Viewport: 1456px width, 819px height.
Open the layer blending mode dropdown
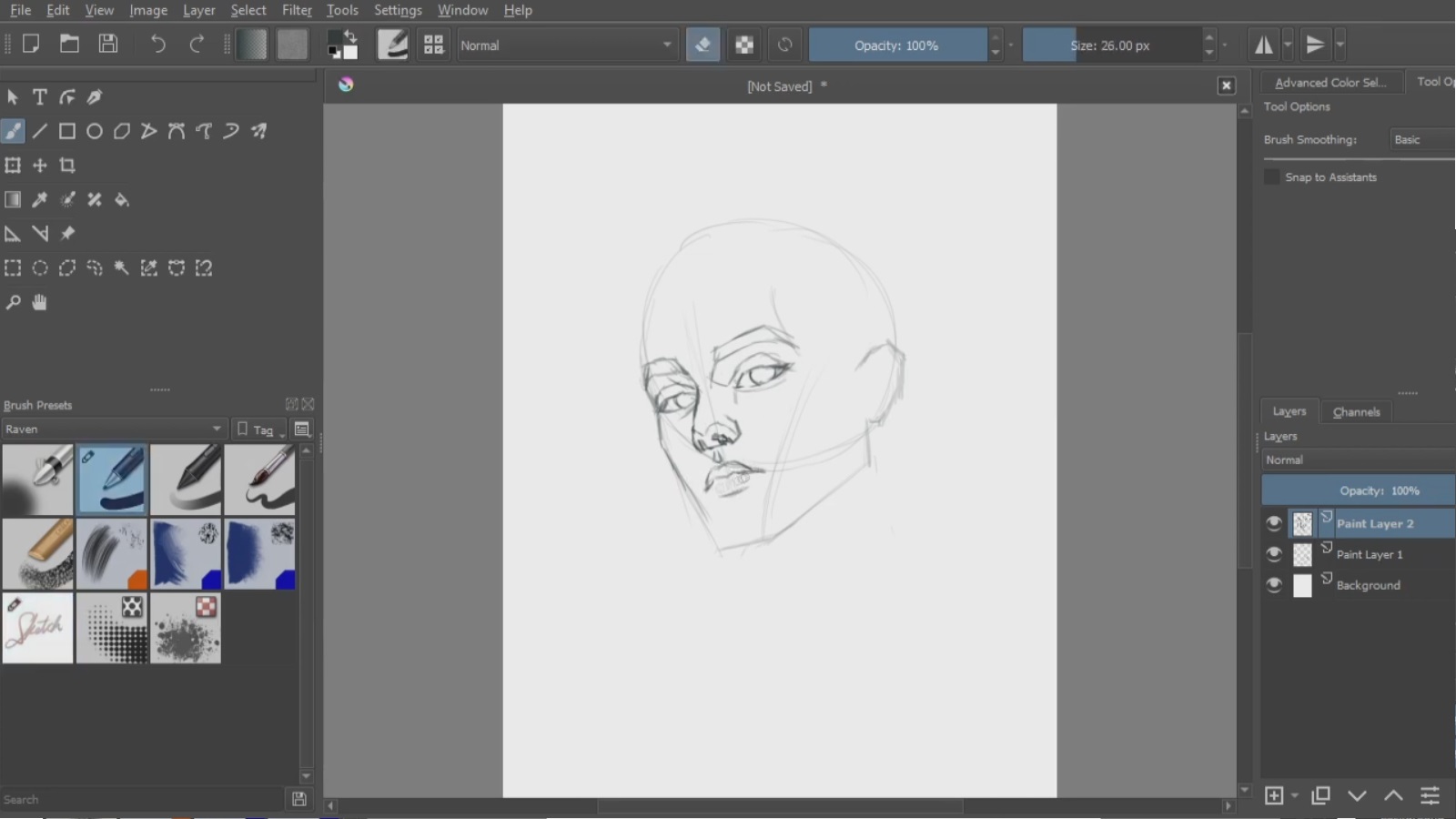pyautogui.click(x=1359, y=460)
